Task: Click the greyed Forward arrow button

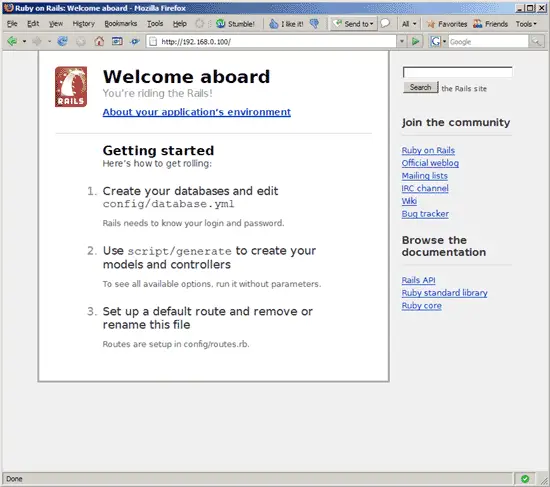Action: pos(36,41)
